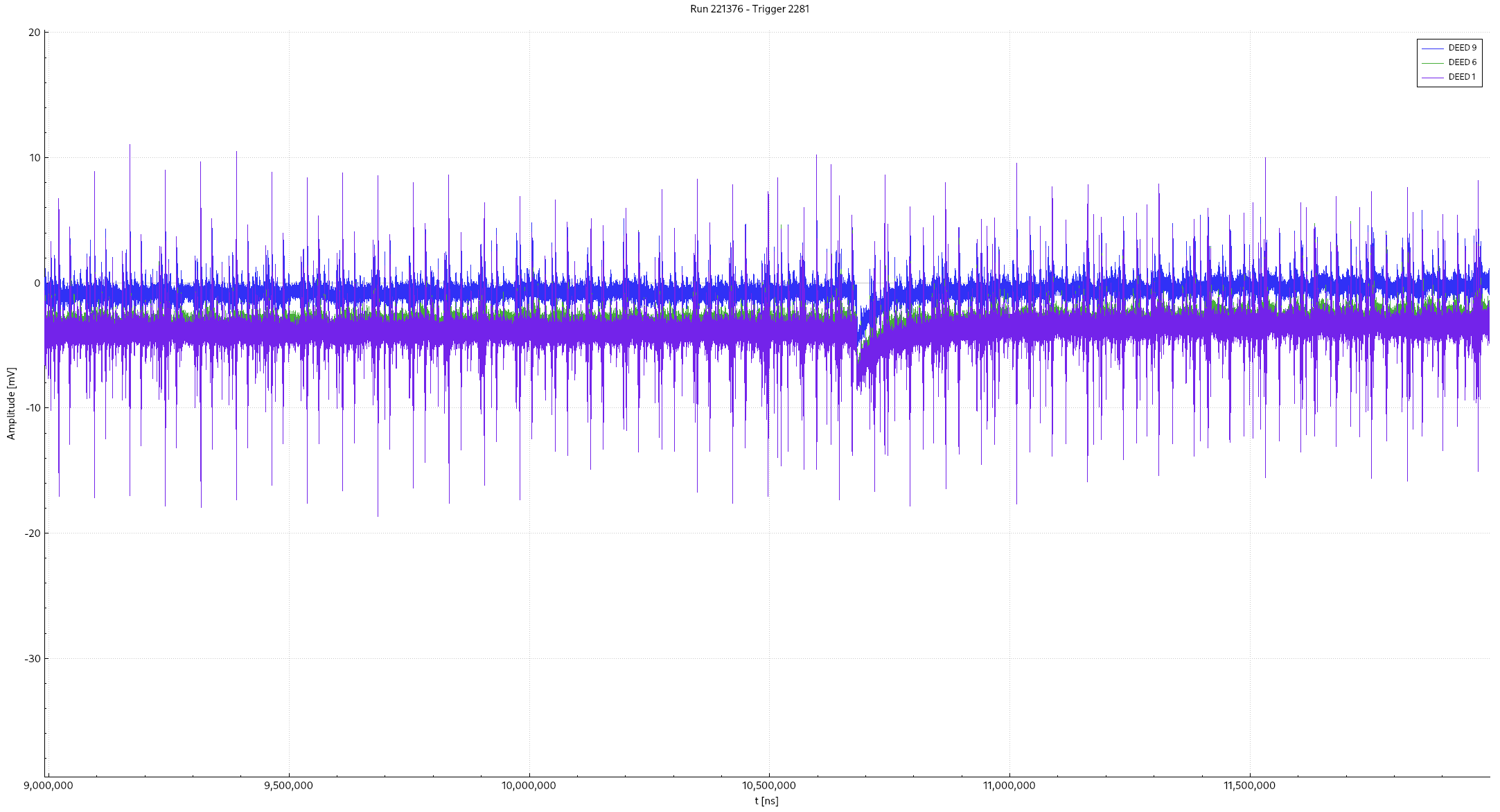Image resolution: width=1500 pixels, height=812 pixels.
Task: Click the 9,000,000 x-axis tick label
Action: [48, 786]
